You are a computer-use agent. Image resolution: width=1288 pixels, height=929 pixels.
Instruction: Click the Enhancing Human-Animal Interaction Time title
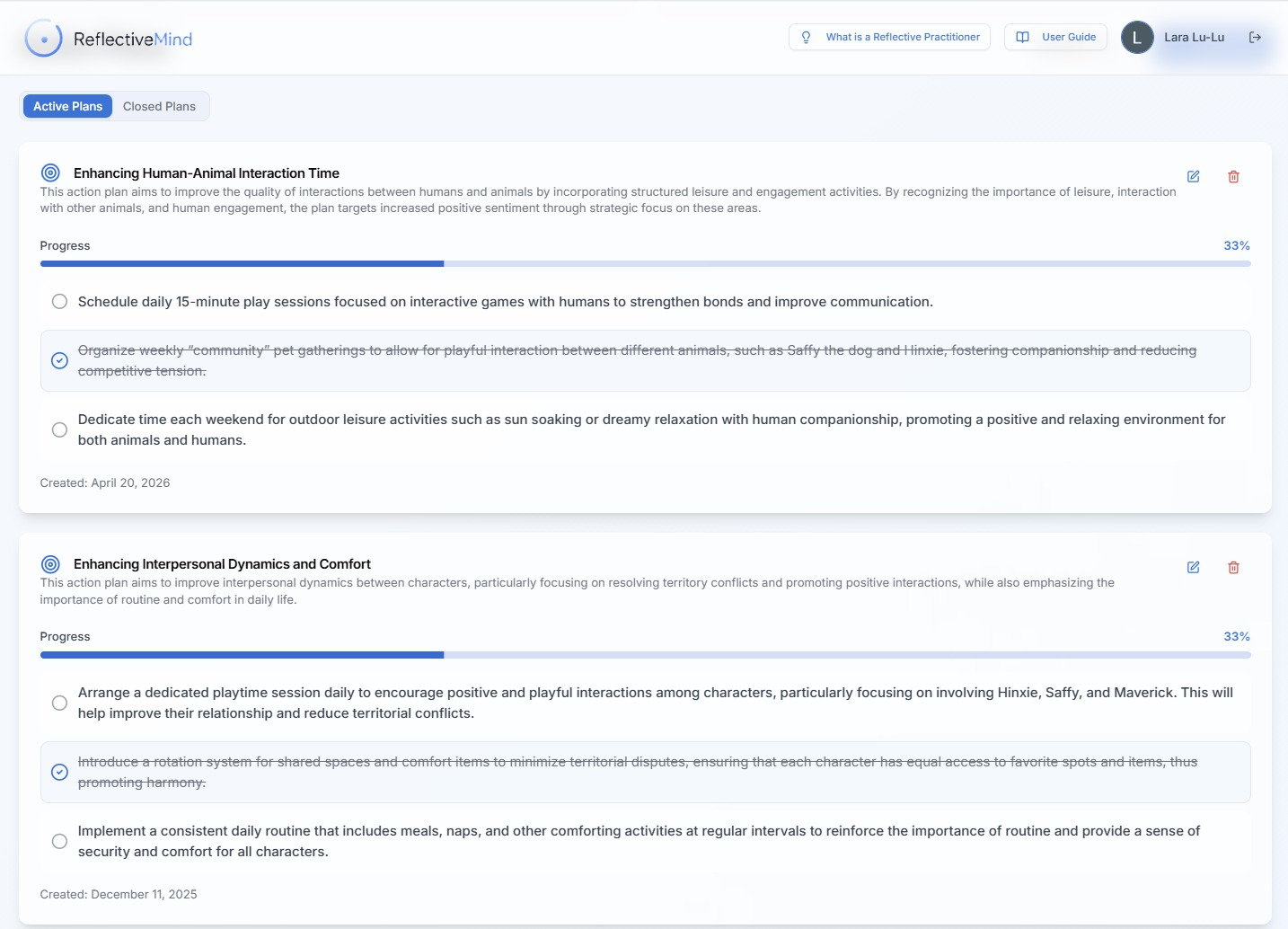pos(207,173)
